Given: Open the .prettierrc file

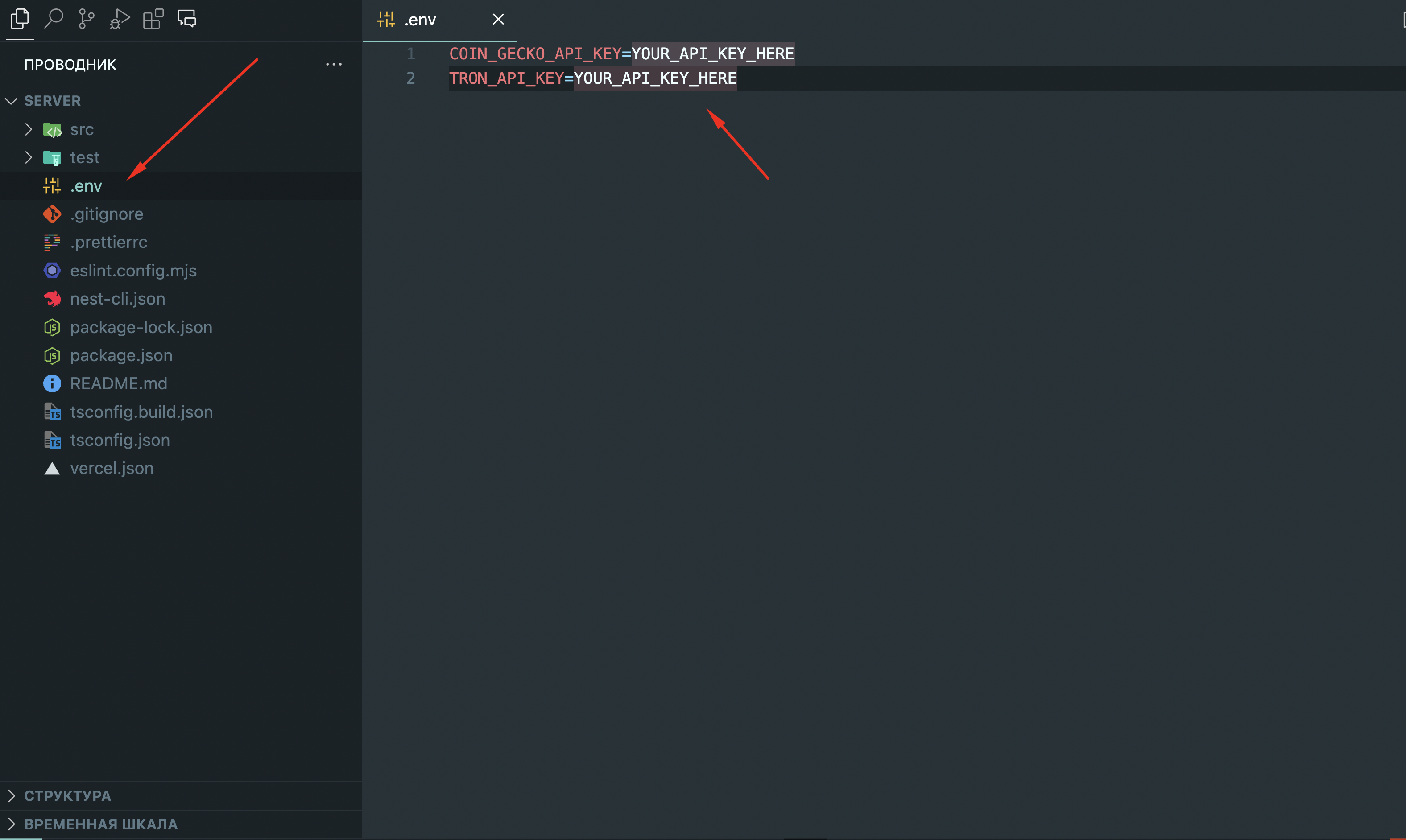Looking at the screenshot, I should click(x=181, y=242).
